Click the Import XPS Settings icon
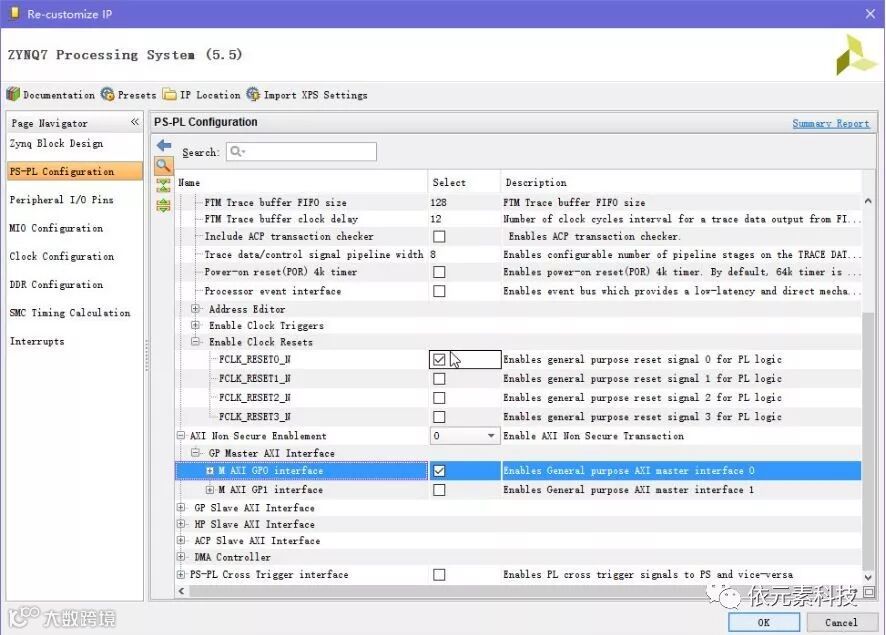Viewport: 886px width, 635px height. (253, 94)
